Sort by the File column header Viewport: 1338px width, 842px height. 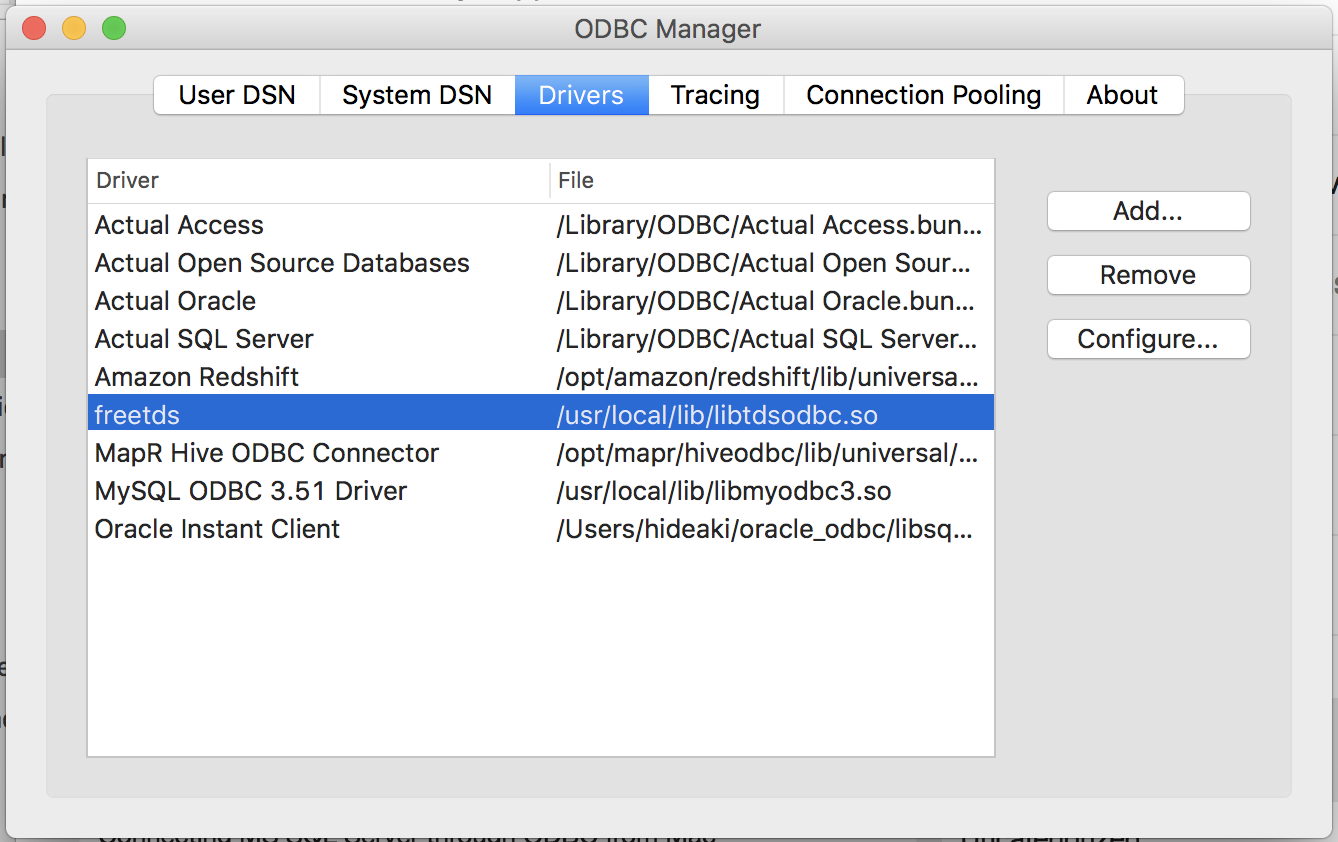tap(575, 180)
